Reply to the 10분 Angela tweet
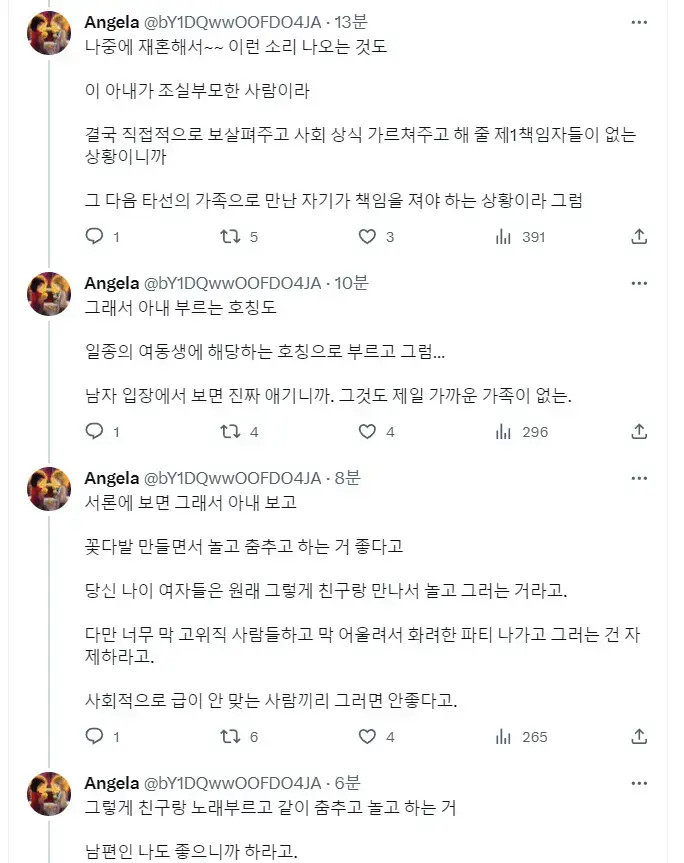The image size is (684, 863). pos(95,432)
